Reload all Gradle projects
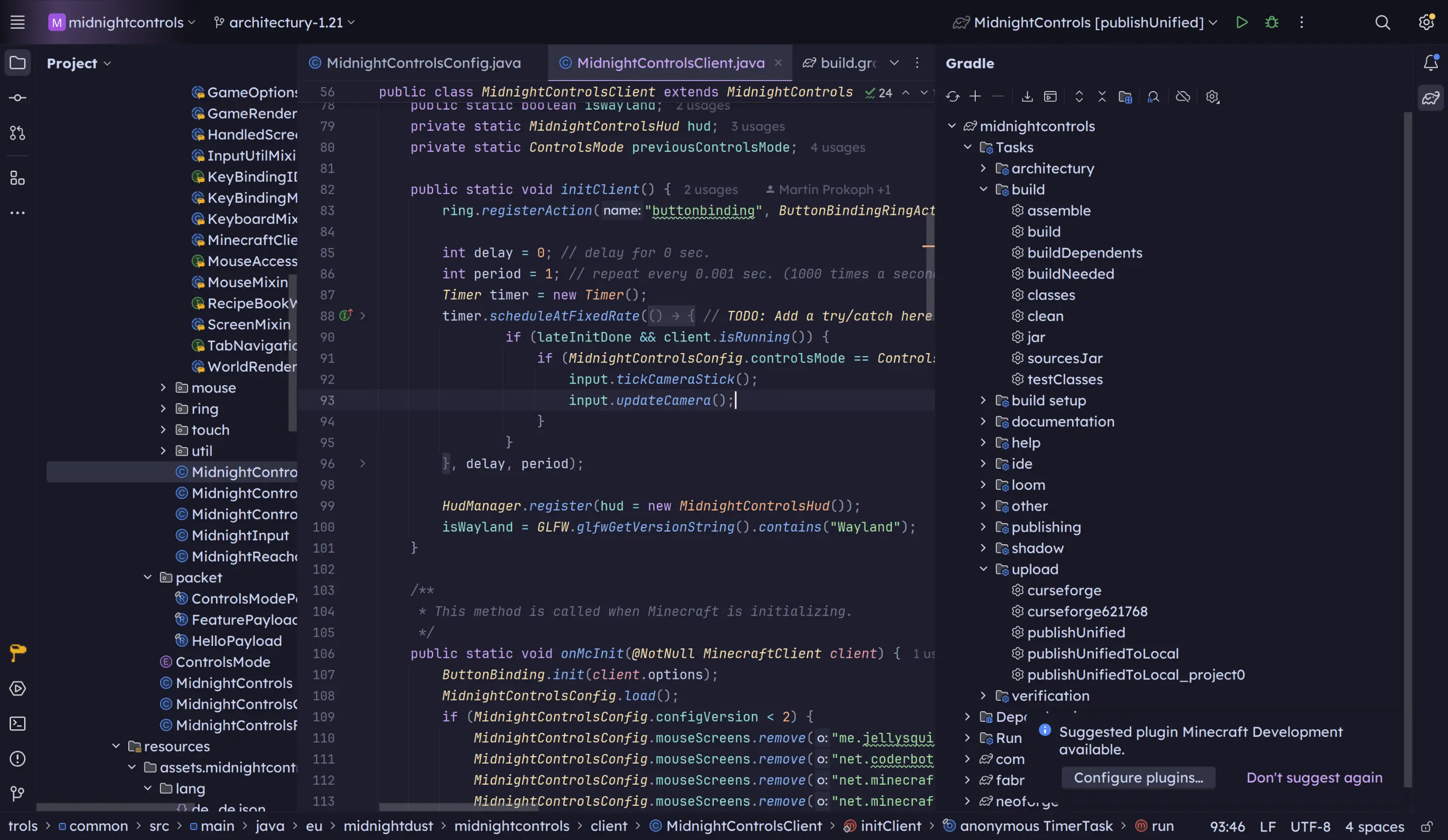 click(952, 97)
